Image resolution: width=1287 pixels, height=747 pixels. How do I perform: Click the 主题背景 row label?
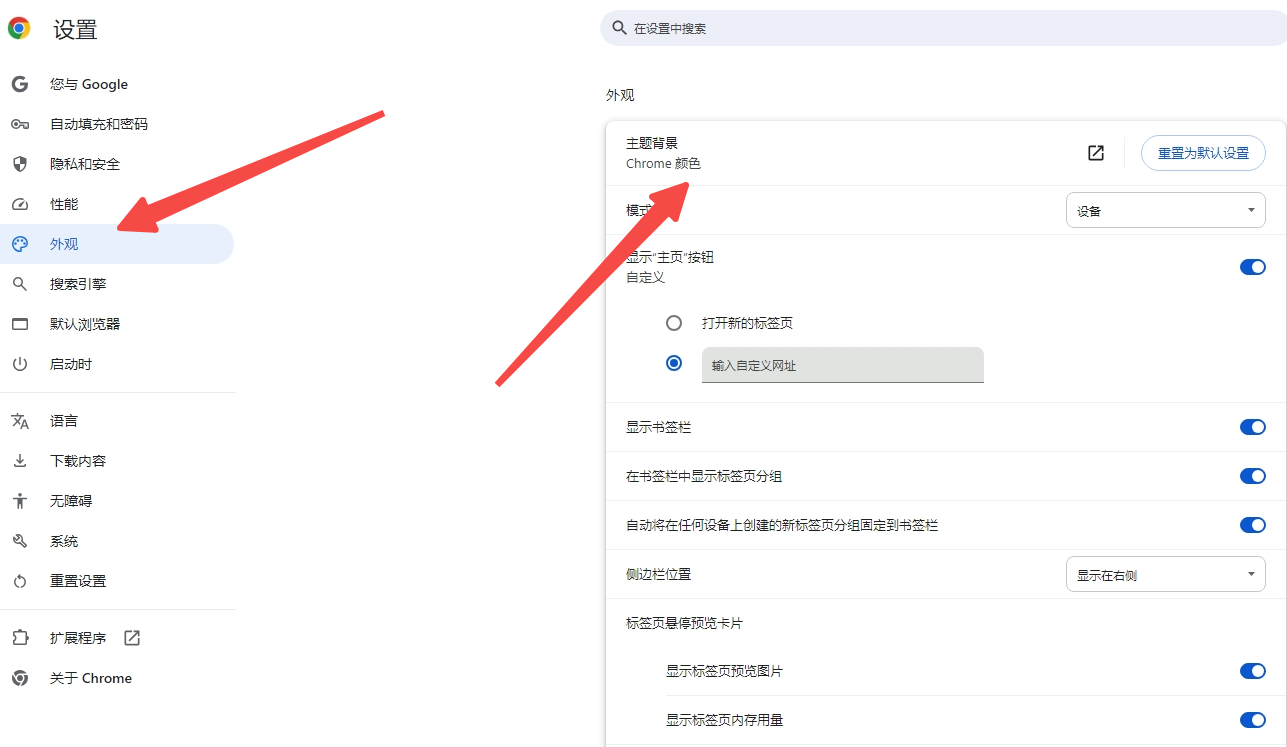652,143
